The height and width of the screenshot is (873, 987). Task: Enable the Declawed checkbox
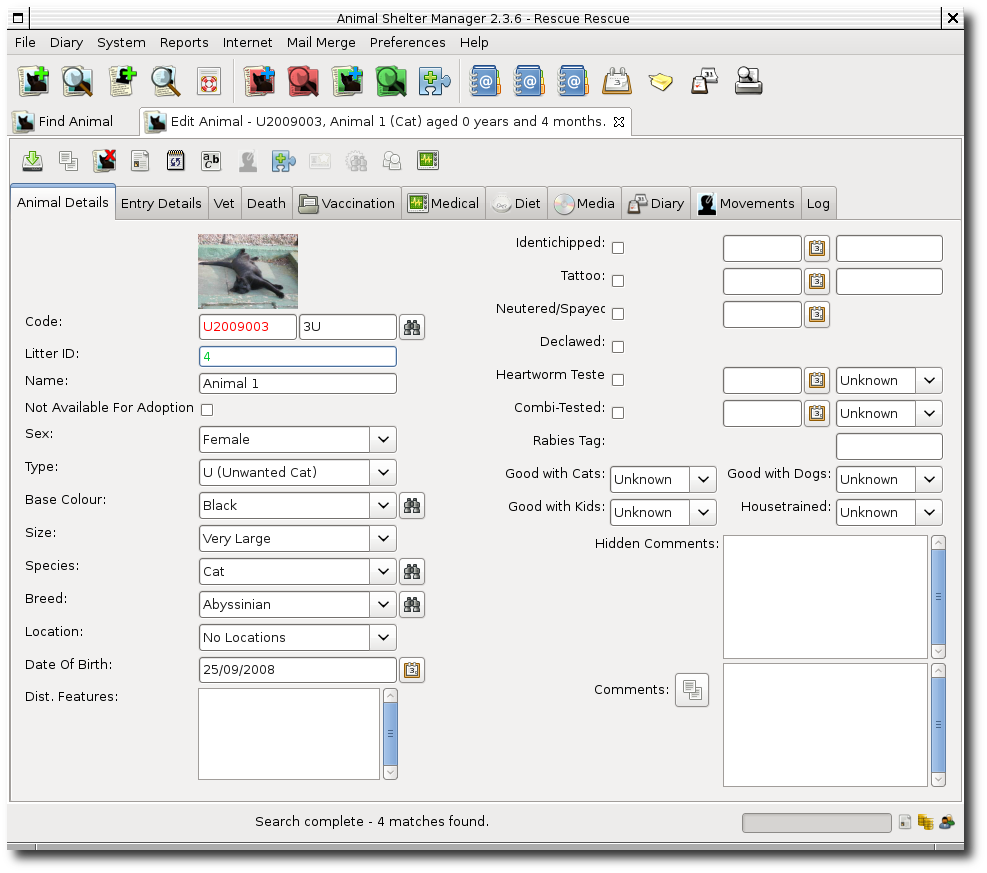tap(618, 347)
